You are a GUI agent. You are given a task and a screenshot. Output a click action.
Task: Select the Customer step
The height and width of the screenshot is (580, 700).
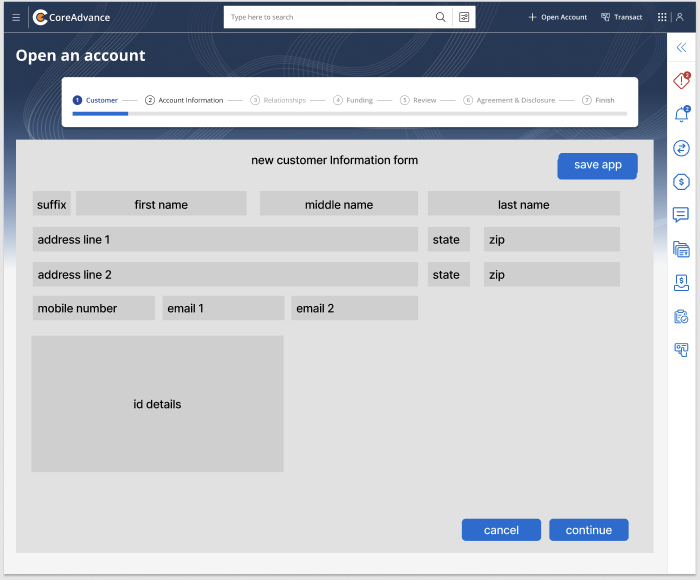click(x=95, y=100)
